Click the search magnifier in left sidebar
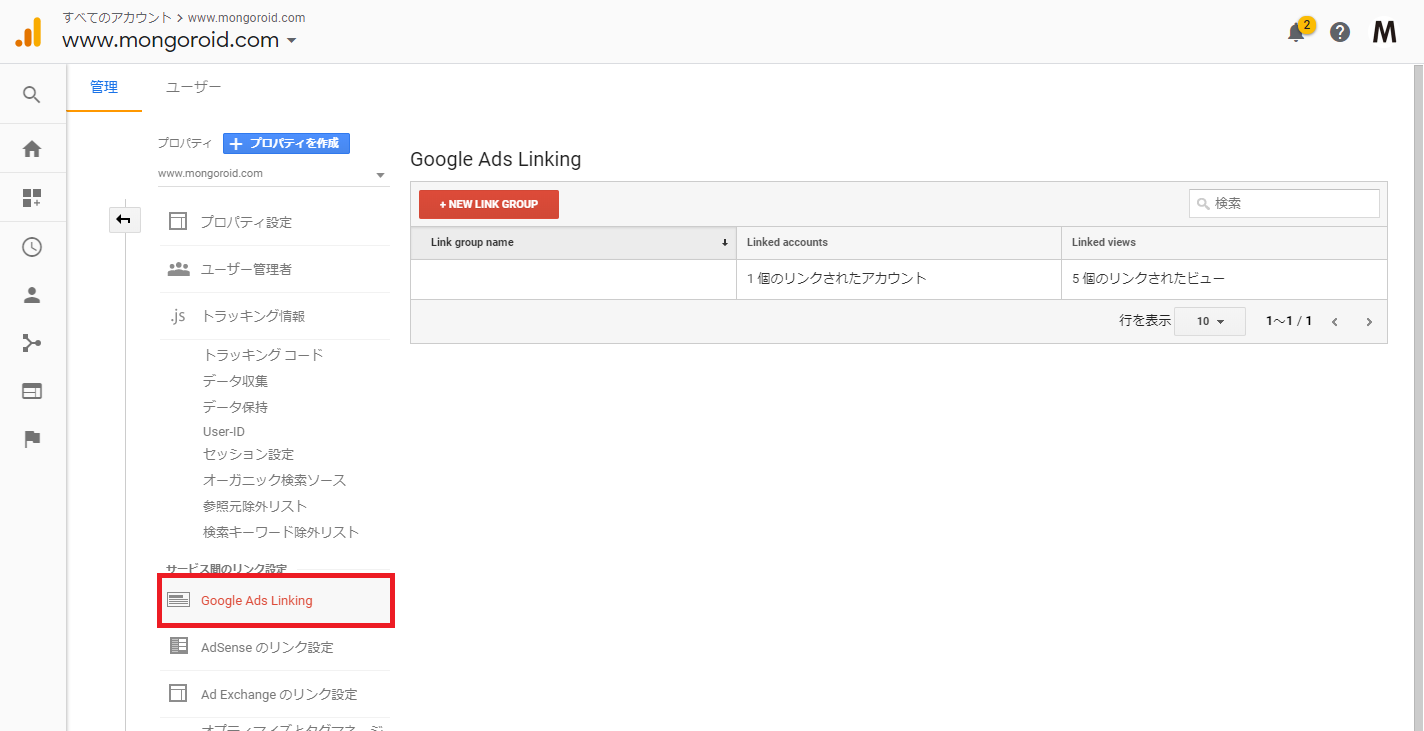1424x731 pixels. click(32, 95)
